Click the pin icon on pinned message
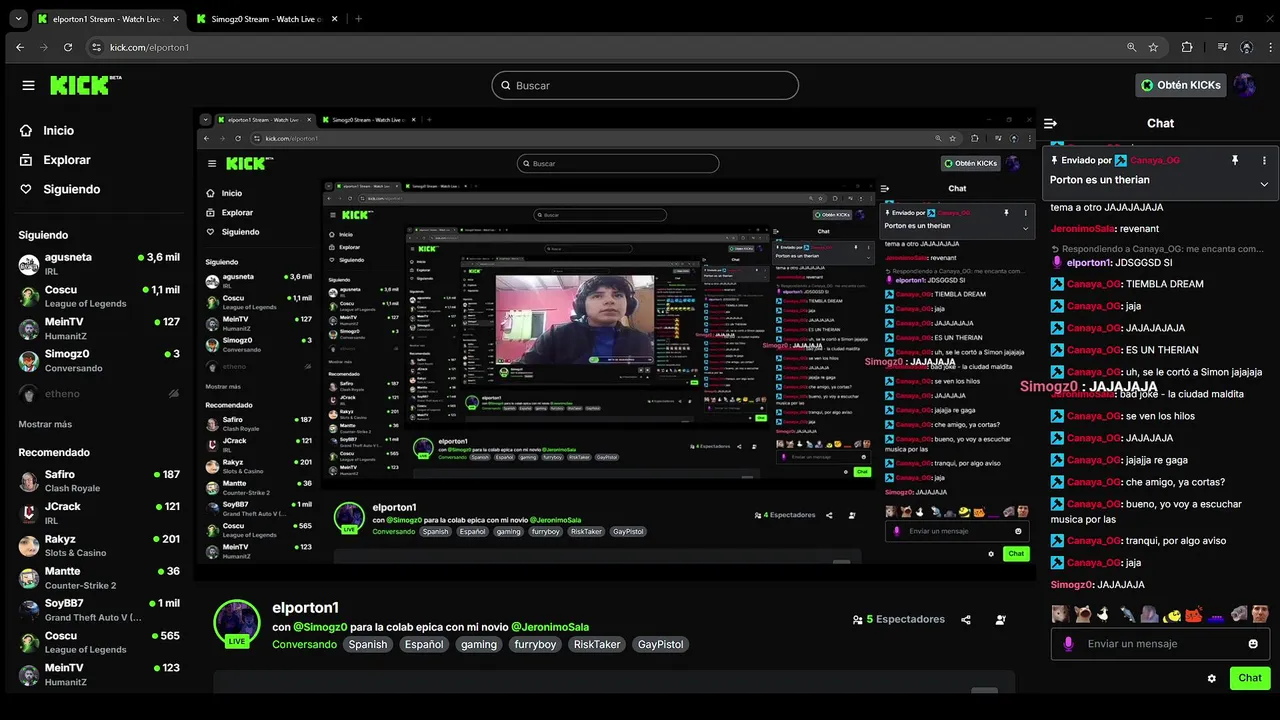This screenshot has width=1280, height=720. [x=1235, y=160]
